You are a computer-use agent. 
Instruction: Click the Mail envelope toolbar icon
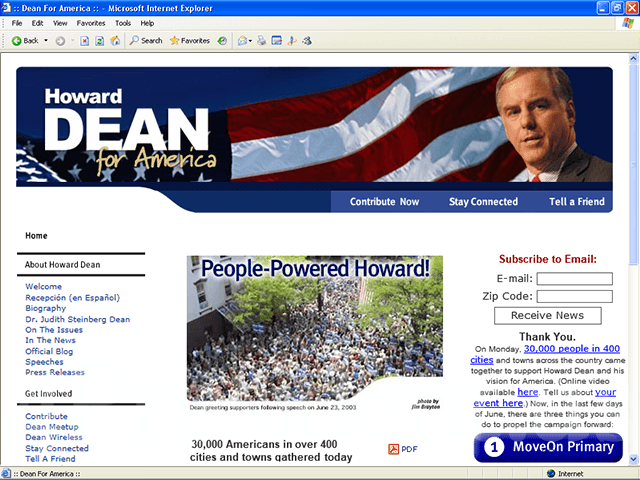(x=242, y=41)
